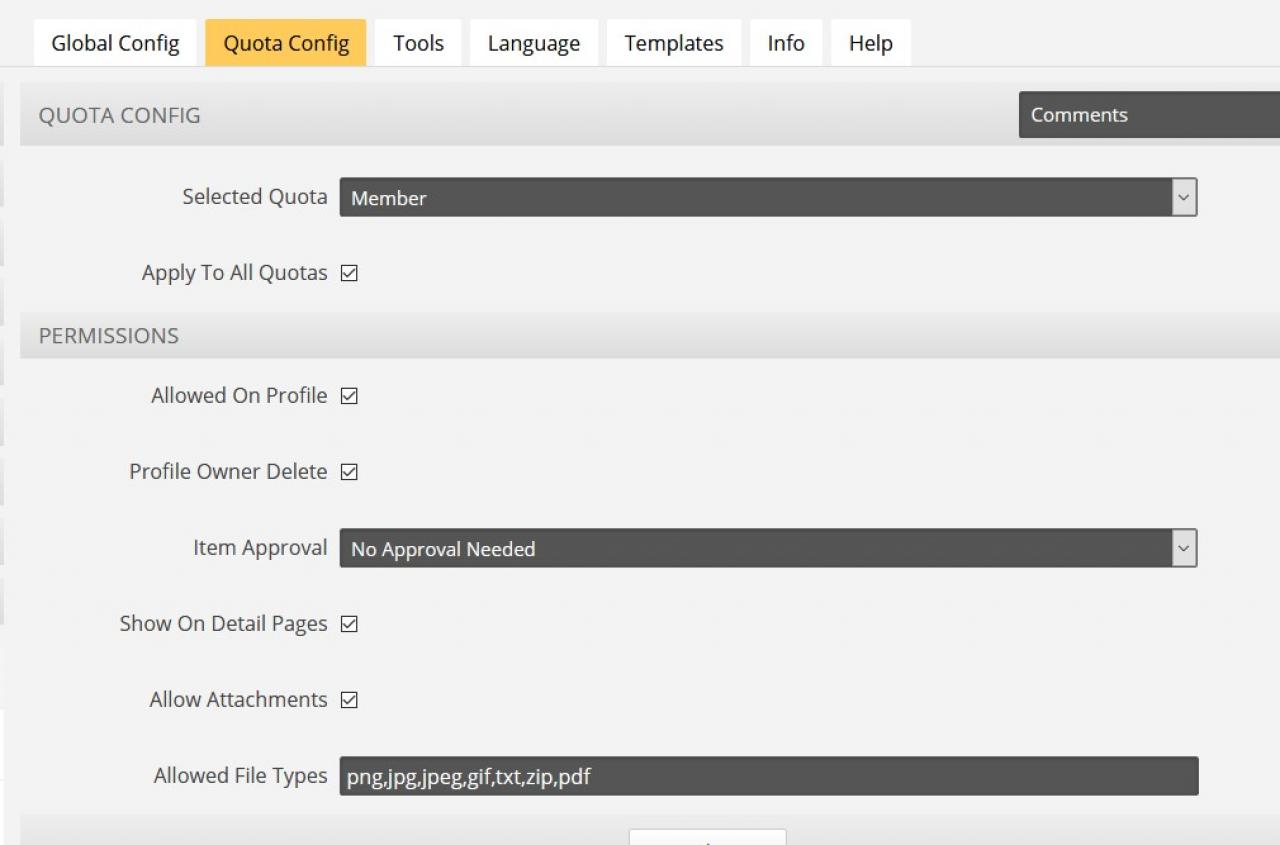The width and height of the screenshot is (1280, 845).
Task: Open the Comments dropdown in header
Action: [1148, 115]
